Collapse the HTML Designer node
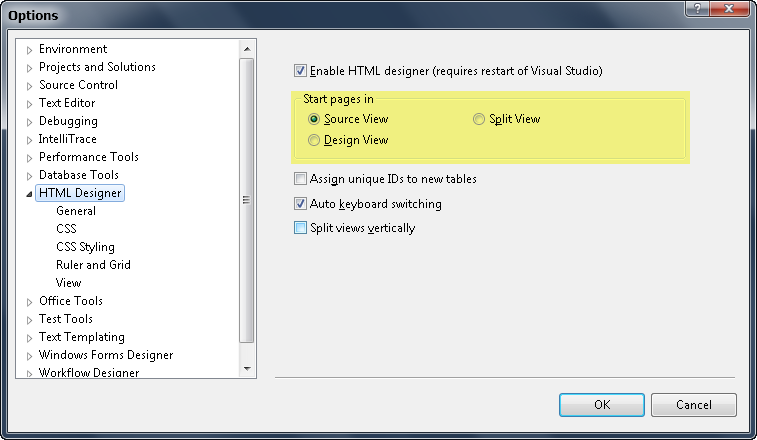 tap(29, 193)
